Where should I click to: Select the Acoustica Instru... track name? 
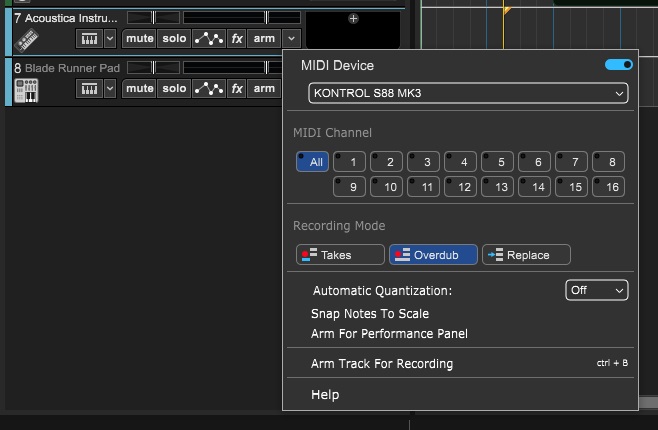coord(71,18)
